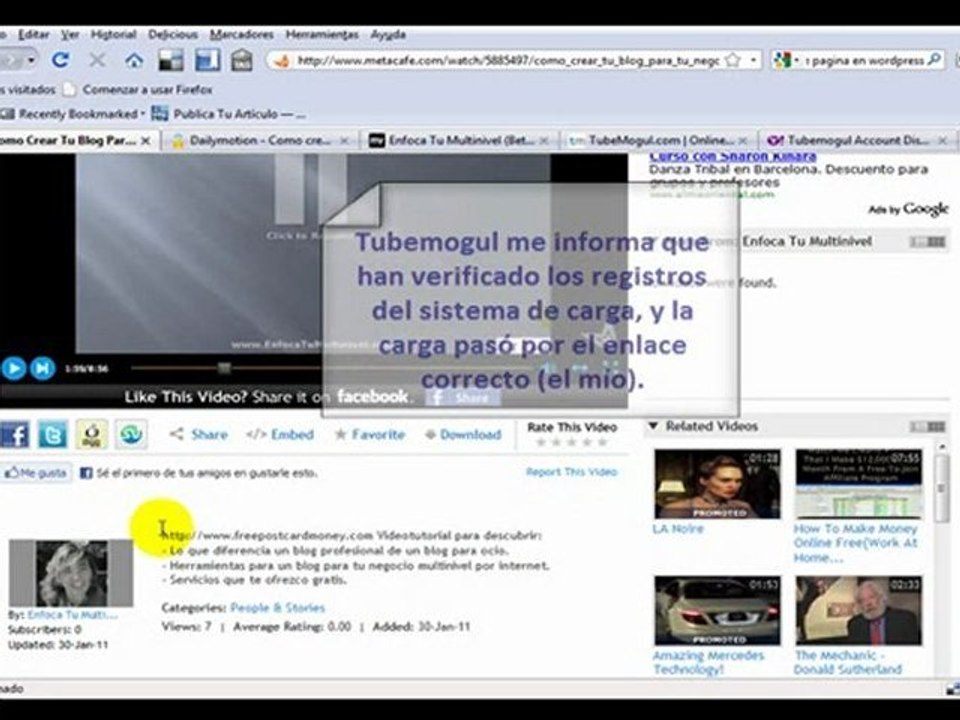Share video via Twitter icon

[52, 434]
